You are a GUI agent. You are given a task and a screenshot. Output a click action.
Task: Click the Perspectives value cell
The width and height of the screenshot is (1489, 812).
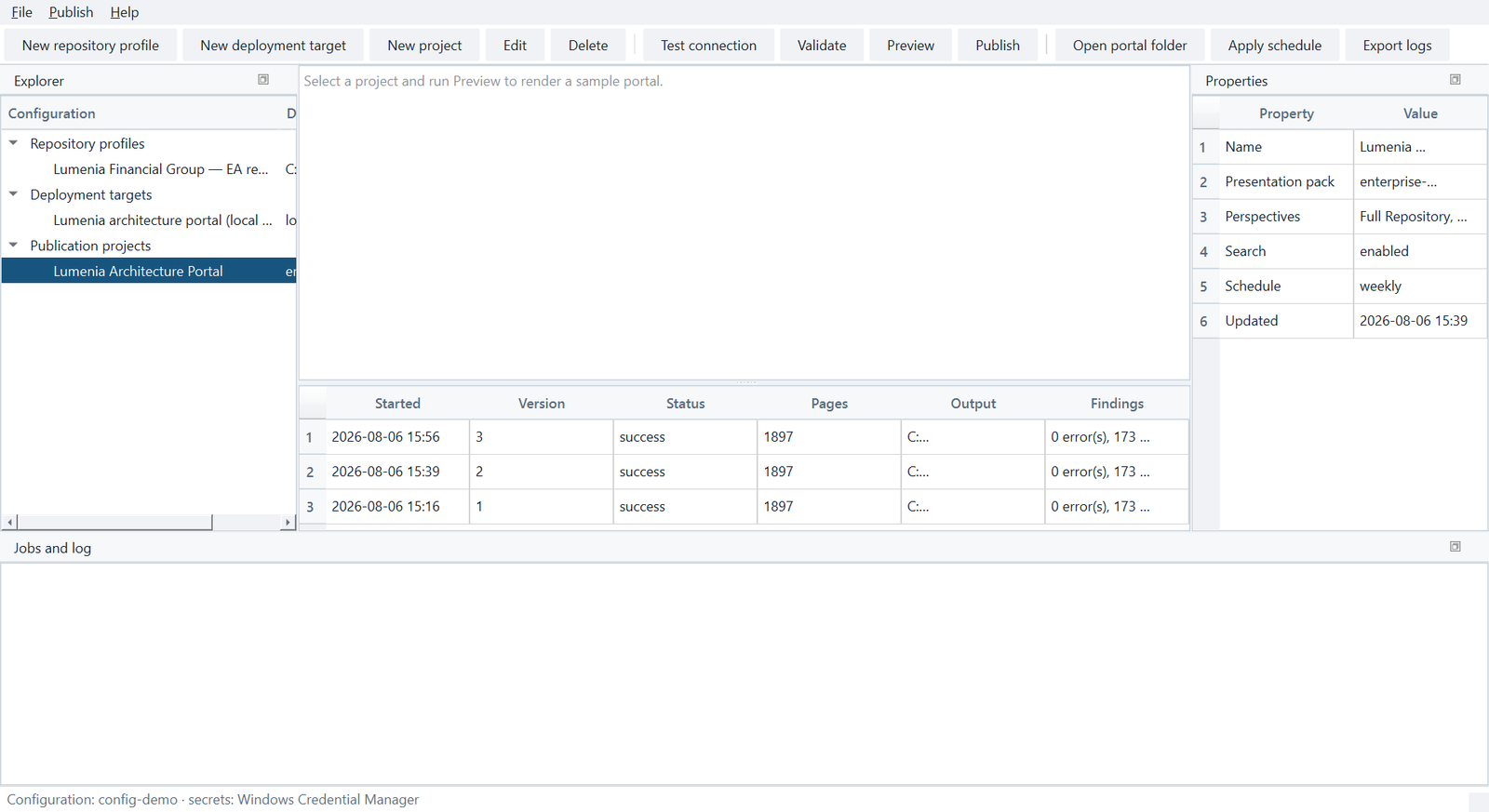click(x=1420, y=217)
